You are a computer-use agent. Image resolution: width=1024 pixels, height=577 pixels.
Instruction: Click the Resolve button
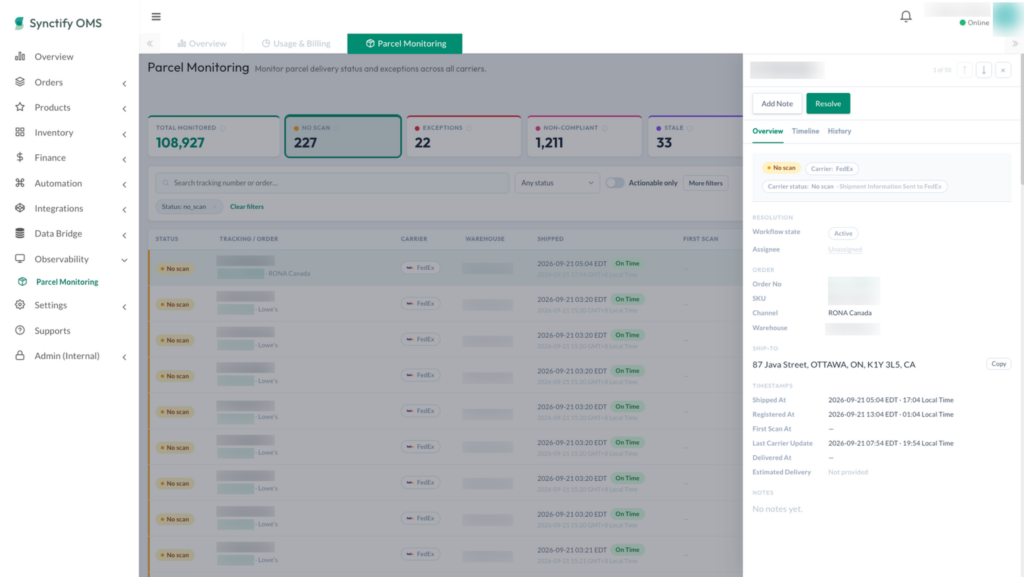pos(828,104)
